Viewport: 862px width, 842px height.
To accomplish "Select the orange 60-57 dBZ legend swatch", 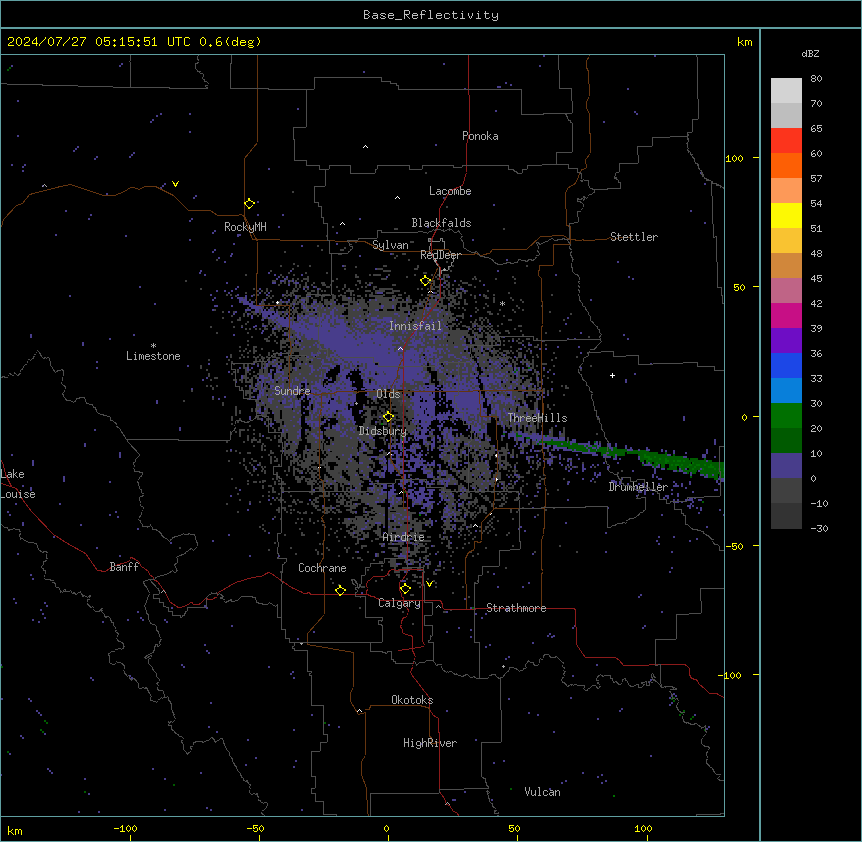I will (x=786, y=165).
